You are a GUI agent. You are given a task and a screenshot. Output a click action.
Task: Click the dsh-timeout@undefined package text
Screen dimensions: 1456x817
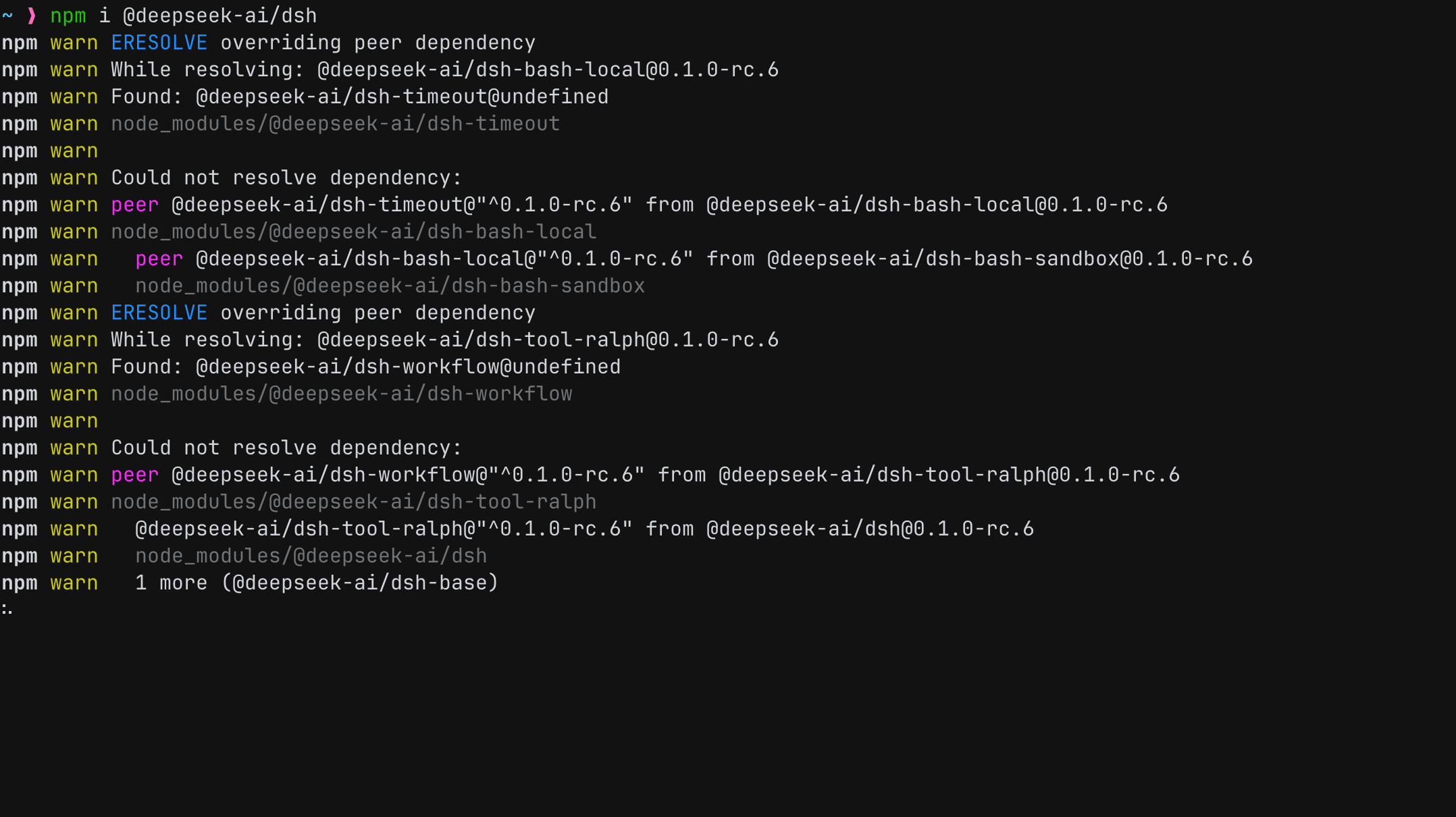click(402, 97)
